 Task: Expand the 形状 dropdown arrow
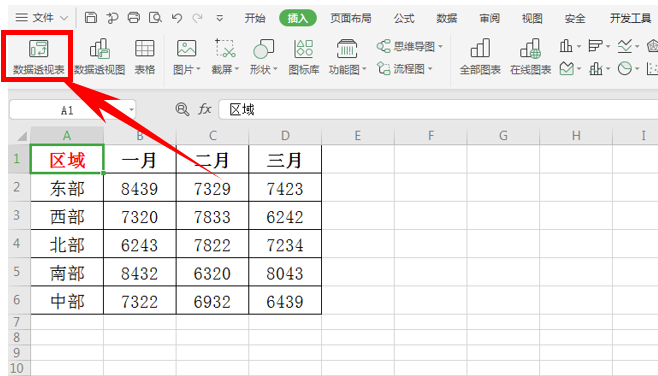275,69
